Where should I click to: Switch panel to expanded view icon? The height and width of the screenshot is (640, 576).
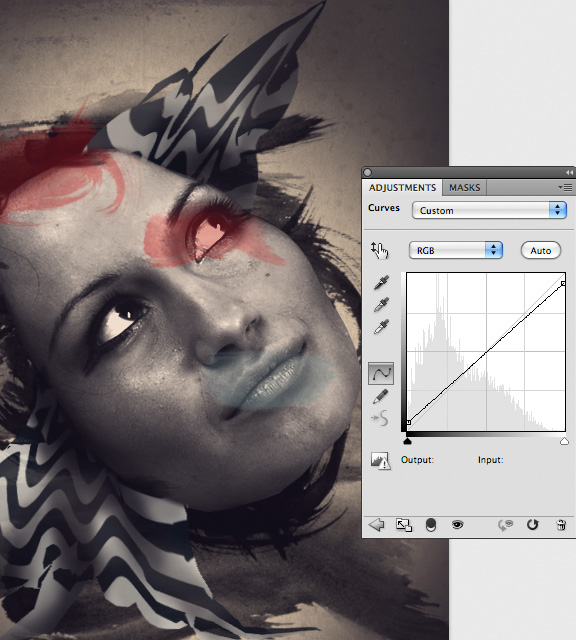(x=404, y=525)
